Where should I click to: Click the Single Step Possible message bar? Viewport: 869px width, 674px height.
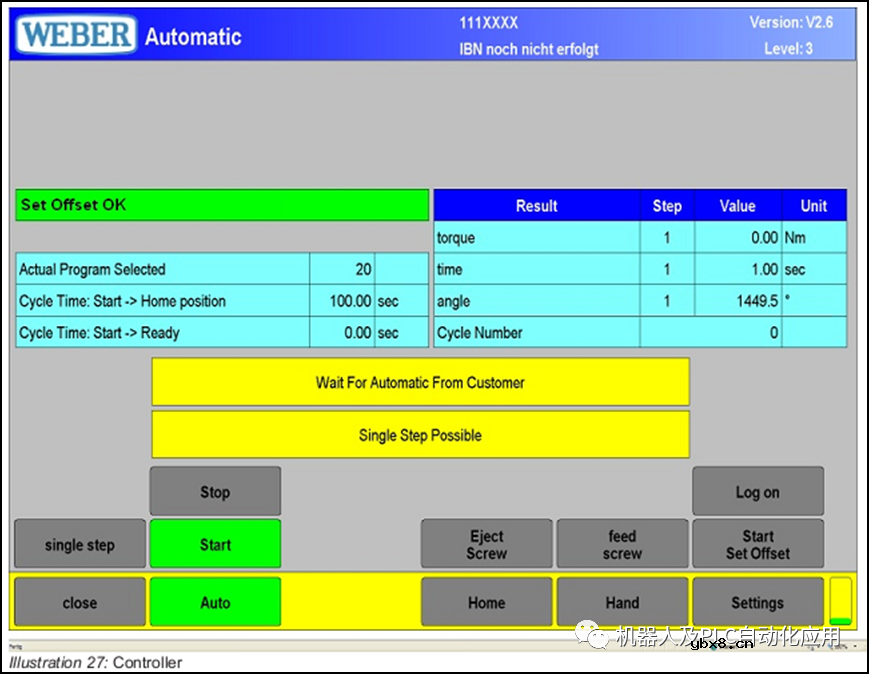420,435
